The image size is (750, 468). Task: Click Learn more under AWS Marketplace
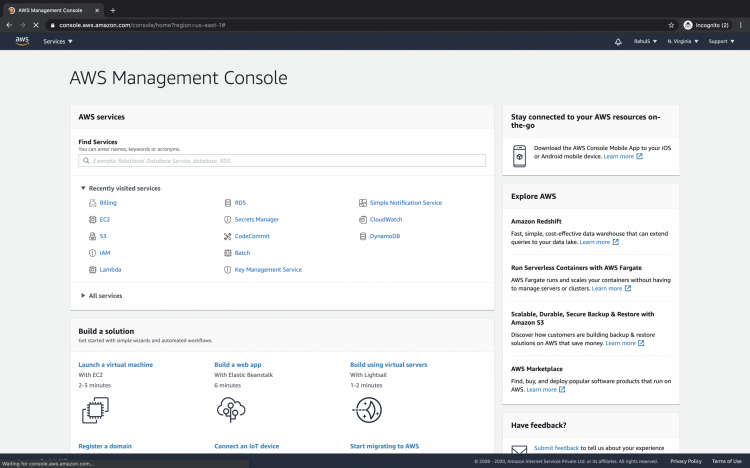[x=546, y=390]
